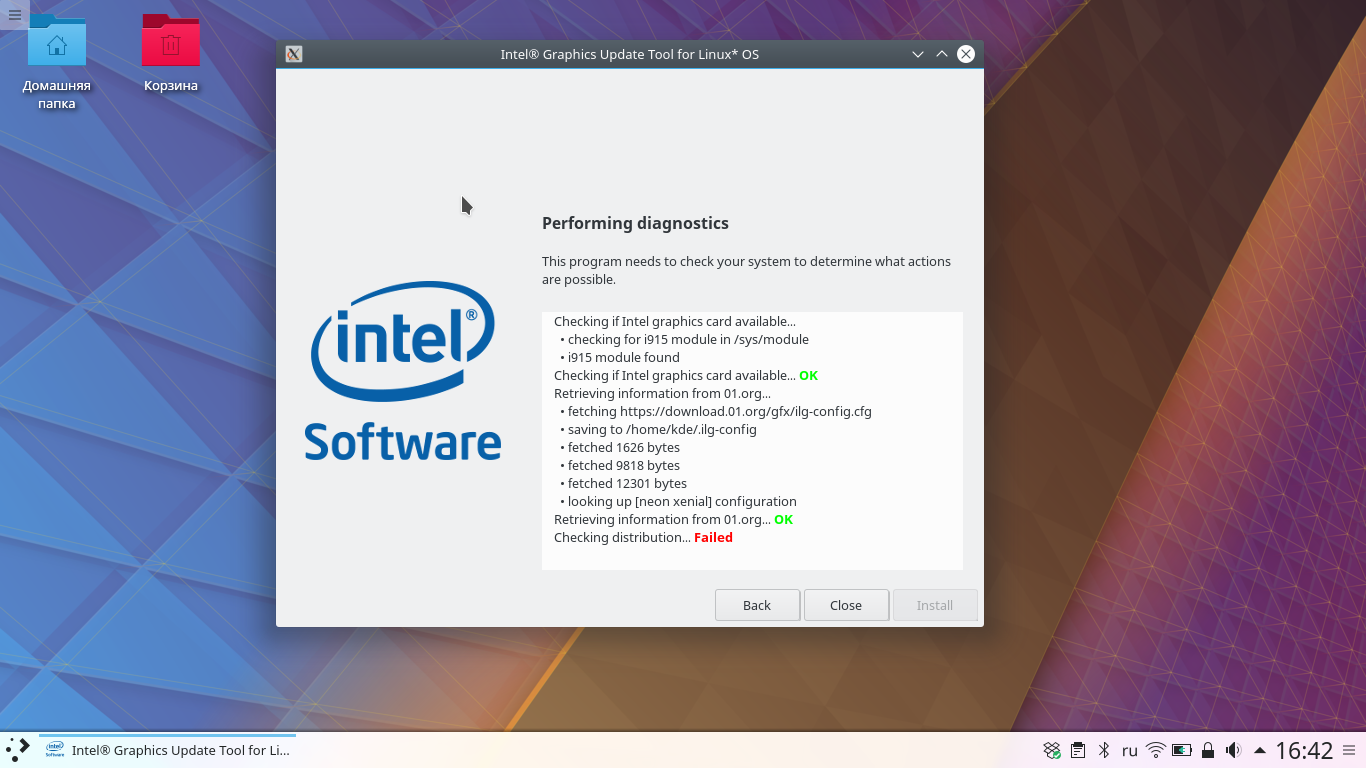Maximize the Intel Graphics Update Tool window
Viewport: 1366px width, 768px height.
pyautogui.click(x=942, y=54)
